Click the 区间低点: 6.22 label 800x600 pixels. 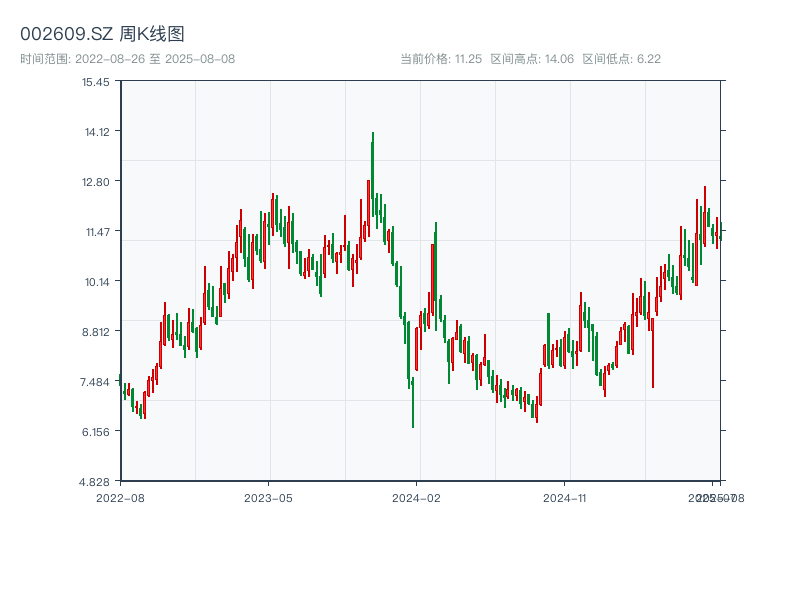[621, 59]
